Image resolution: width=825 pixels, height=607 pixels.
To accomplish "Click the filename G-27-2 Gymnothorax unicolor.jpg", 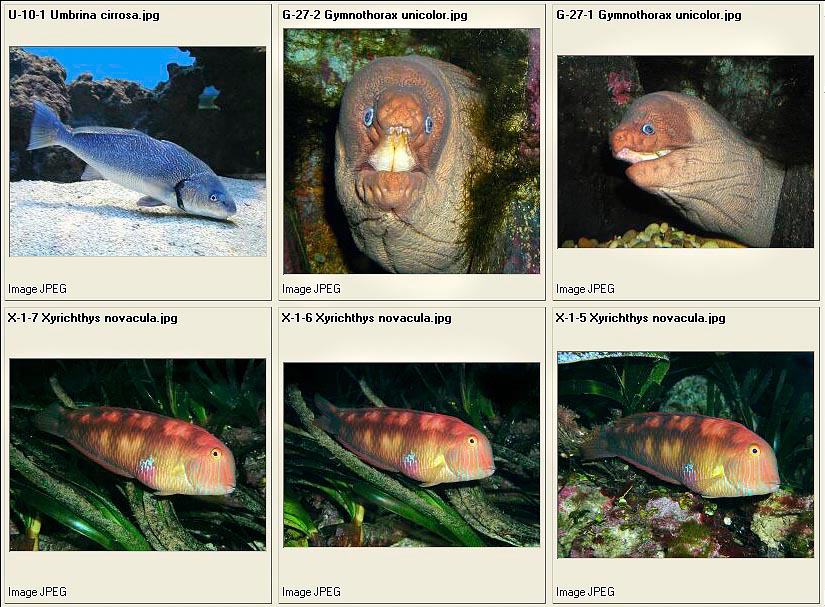I will click(x=375, y=15).
